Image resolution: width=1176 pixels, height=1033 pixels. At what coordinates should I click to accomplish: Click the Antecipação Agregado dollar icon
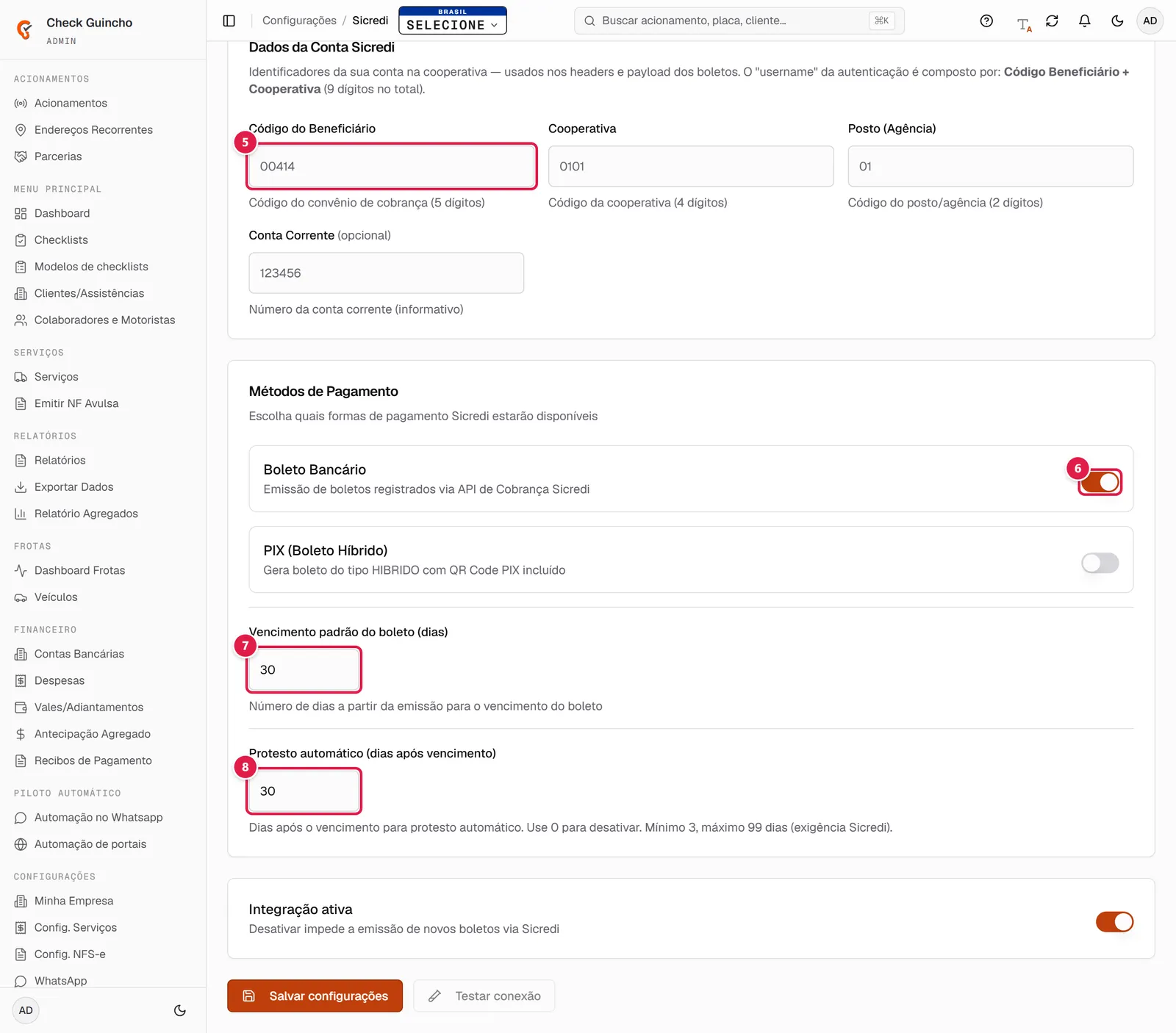(x=21, y=734)
